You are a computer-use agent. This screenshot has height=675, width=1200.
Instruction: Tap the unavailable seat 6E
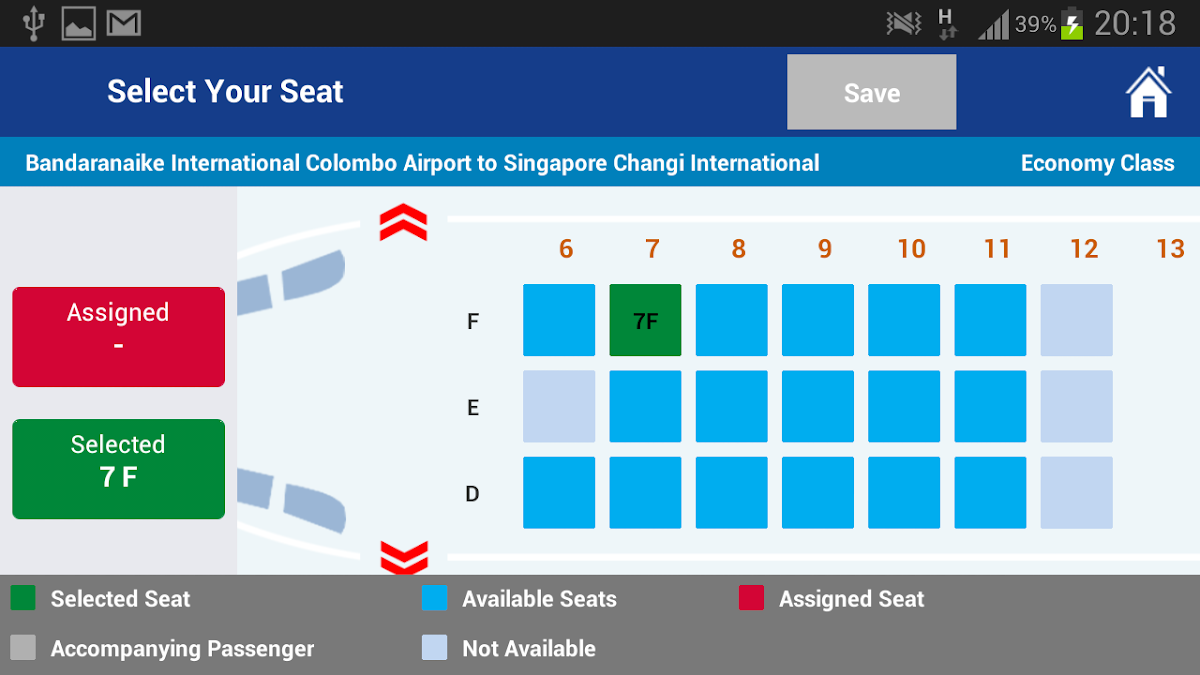pos(559,406)
